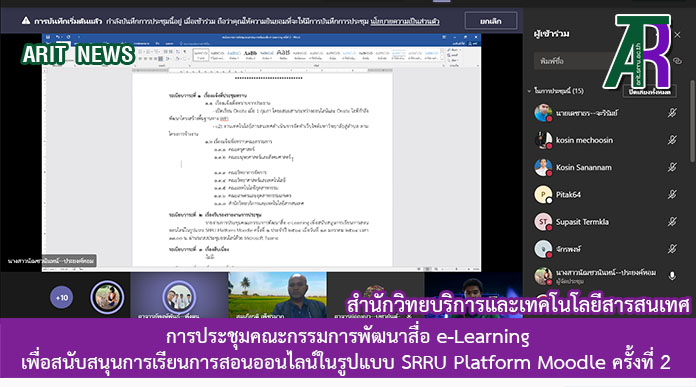
Task: Click inside the shared Word document page
Action: (x=262, y=171)
